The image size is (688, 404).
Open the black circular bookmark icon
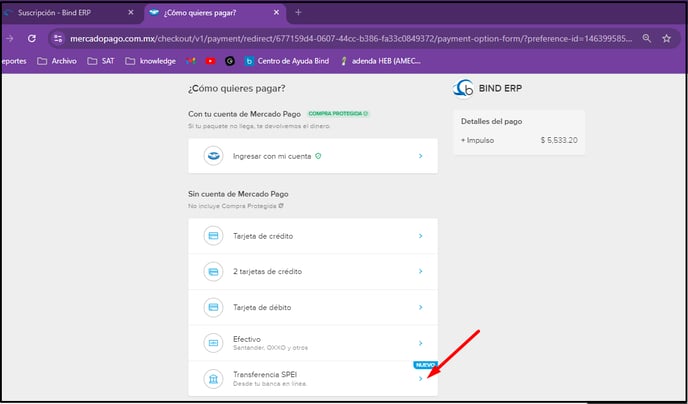230,61
